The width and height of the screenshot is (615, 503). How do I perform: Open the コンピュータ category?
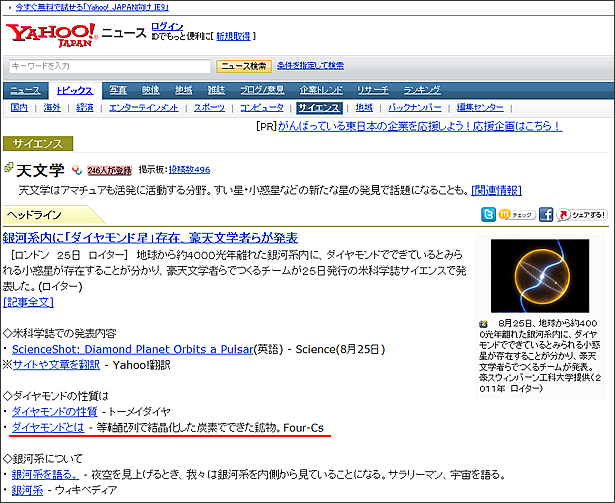point(262,108)
